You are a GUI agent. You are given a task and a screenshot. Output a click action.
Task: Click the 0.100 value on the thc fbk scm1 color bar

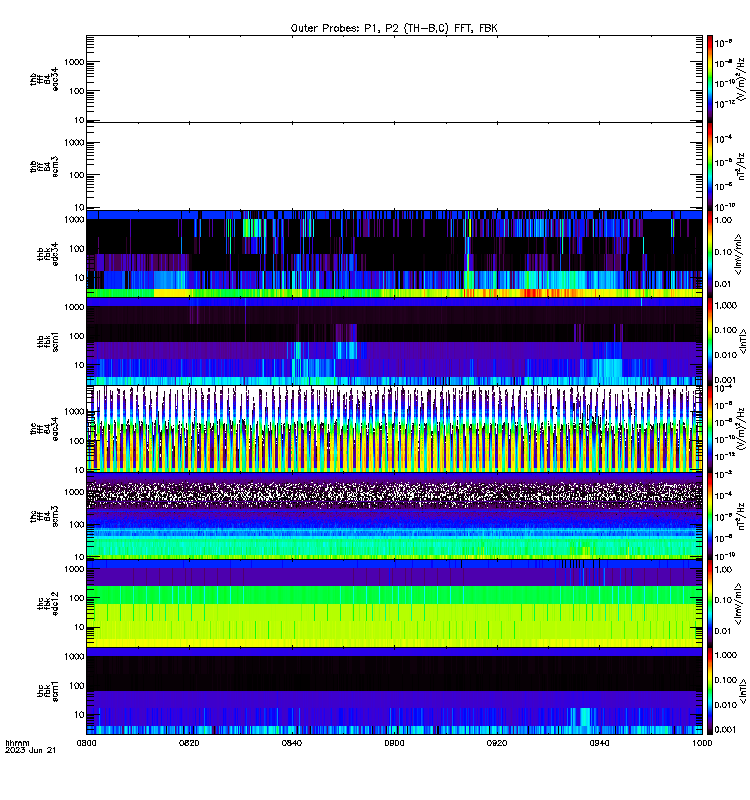point(726,680)
